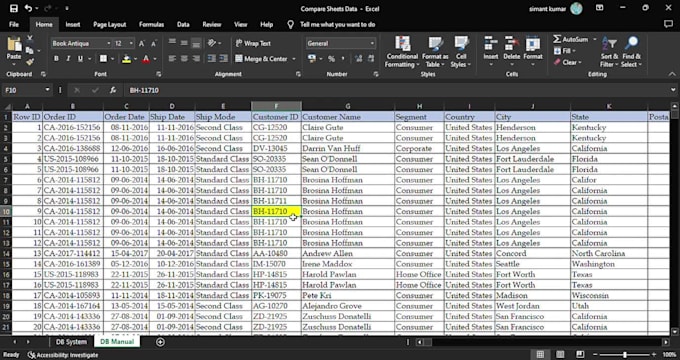
Task: Click the Paste clipboard icon
Action: click(x=14, y=45)
